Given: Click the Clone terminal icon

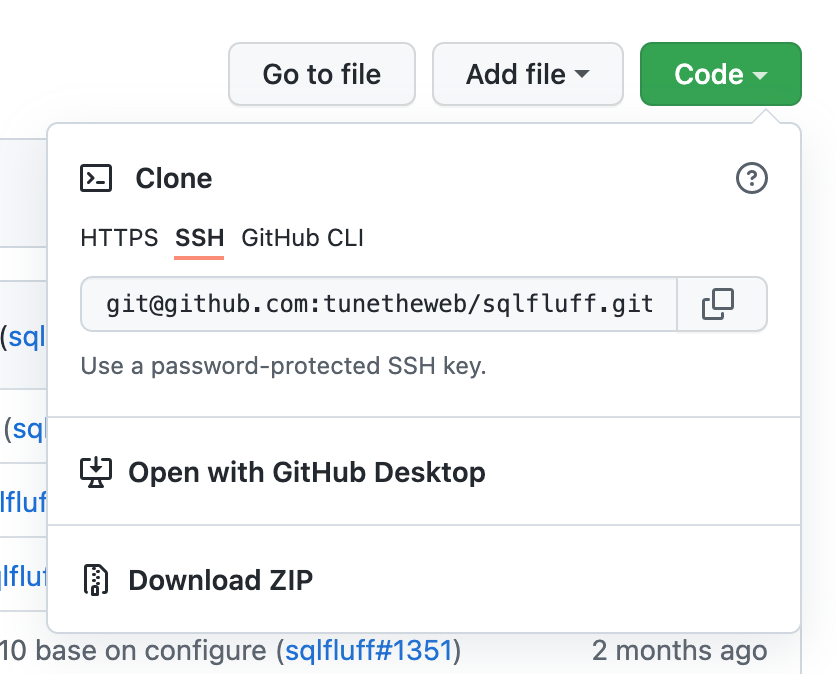Looking at the screenshot, I should pyautogui.click(x=96, y=178).
